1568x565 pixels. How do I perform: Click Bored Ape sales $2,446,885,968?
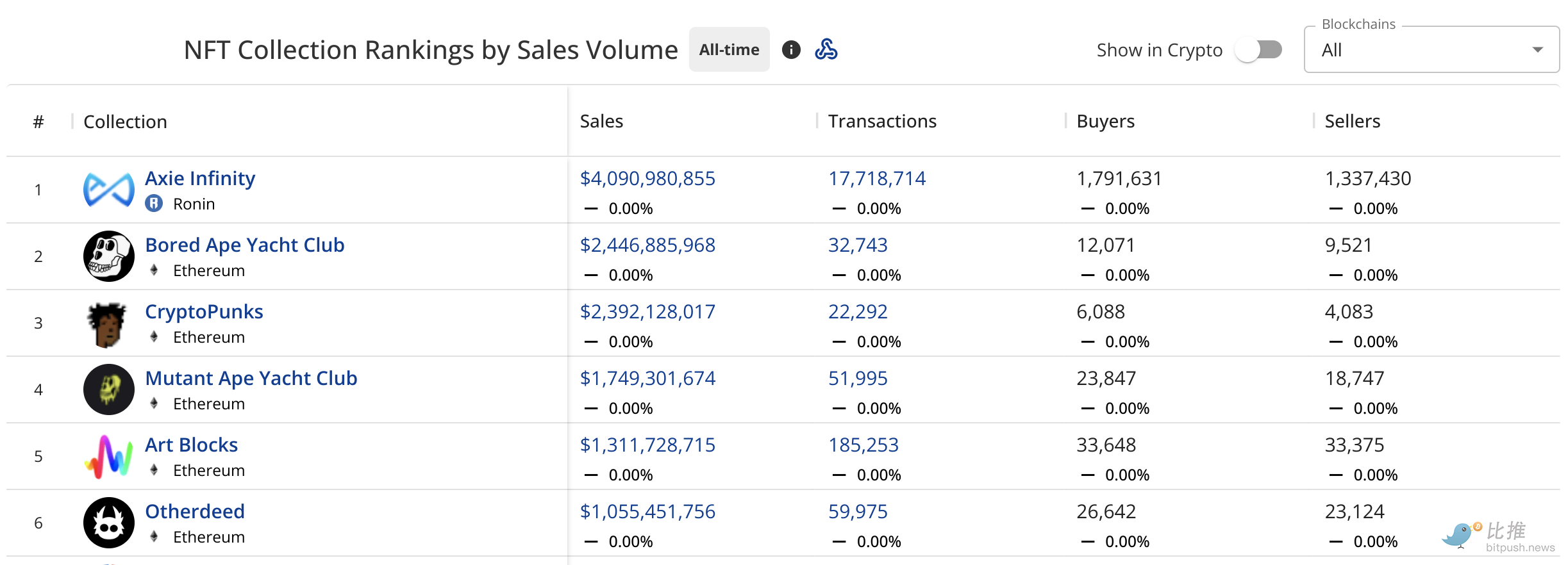[647, 245]
